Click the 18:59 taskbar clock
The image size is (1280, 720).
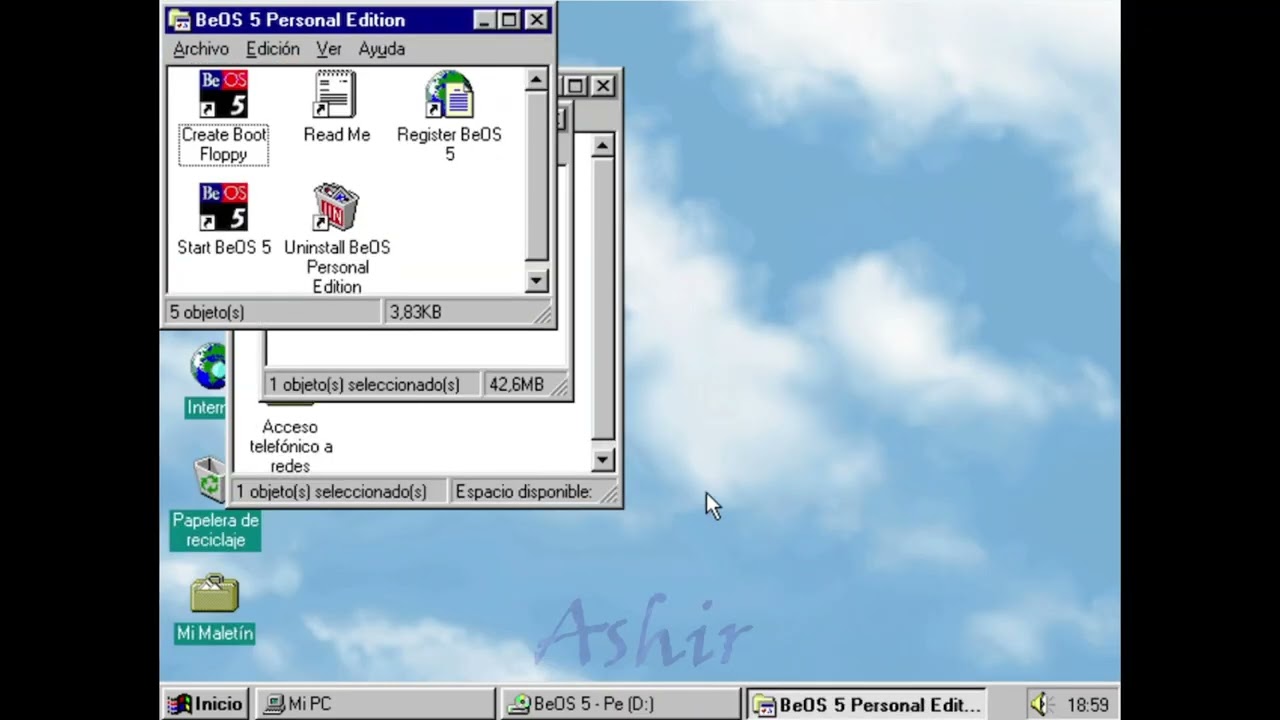click(1087, 705)
